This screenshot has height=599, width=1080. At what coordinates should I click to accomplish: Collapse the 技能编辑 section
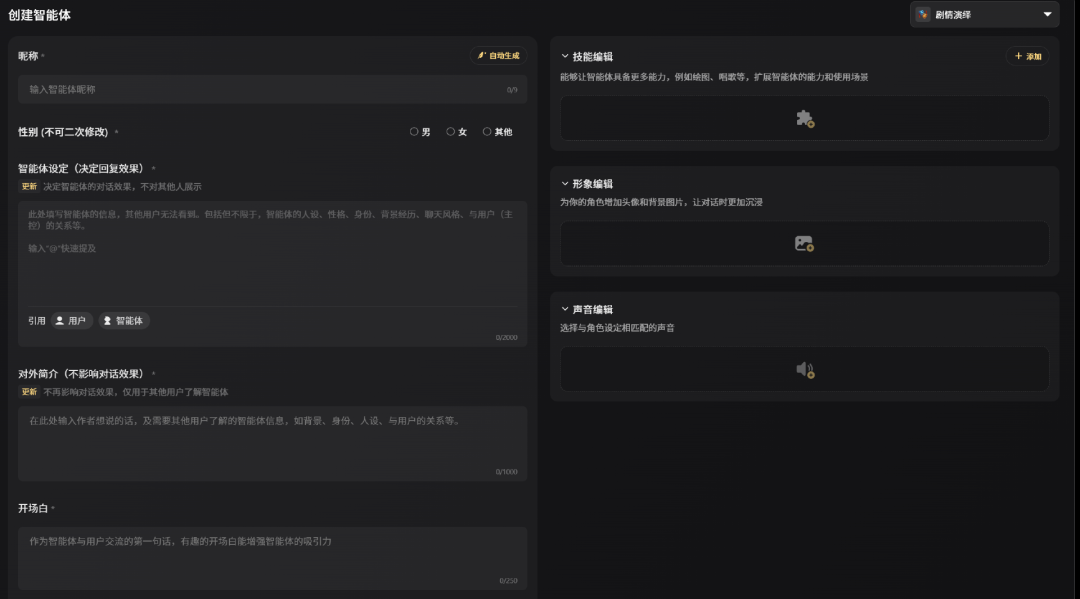(x=565, y=57)
